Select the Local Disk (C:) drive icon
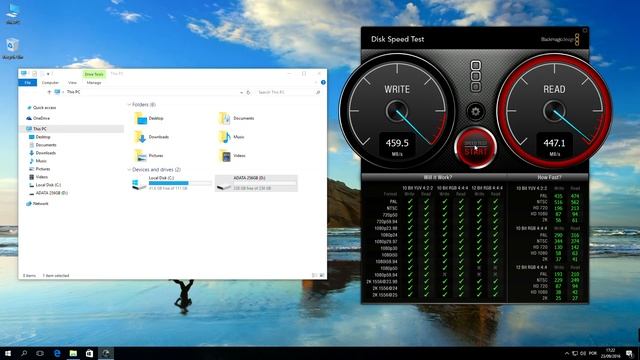 pos(139,184)
